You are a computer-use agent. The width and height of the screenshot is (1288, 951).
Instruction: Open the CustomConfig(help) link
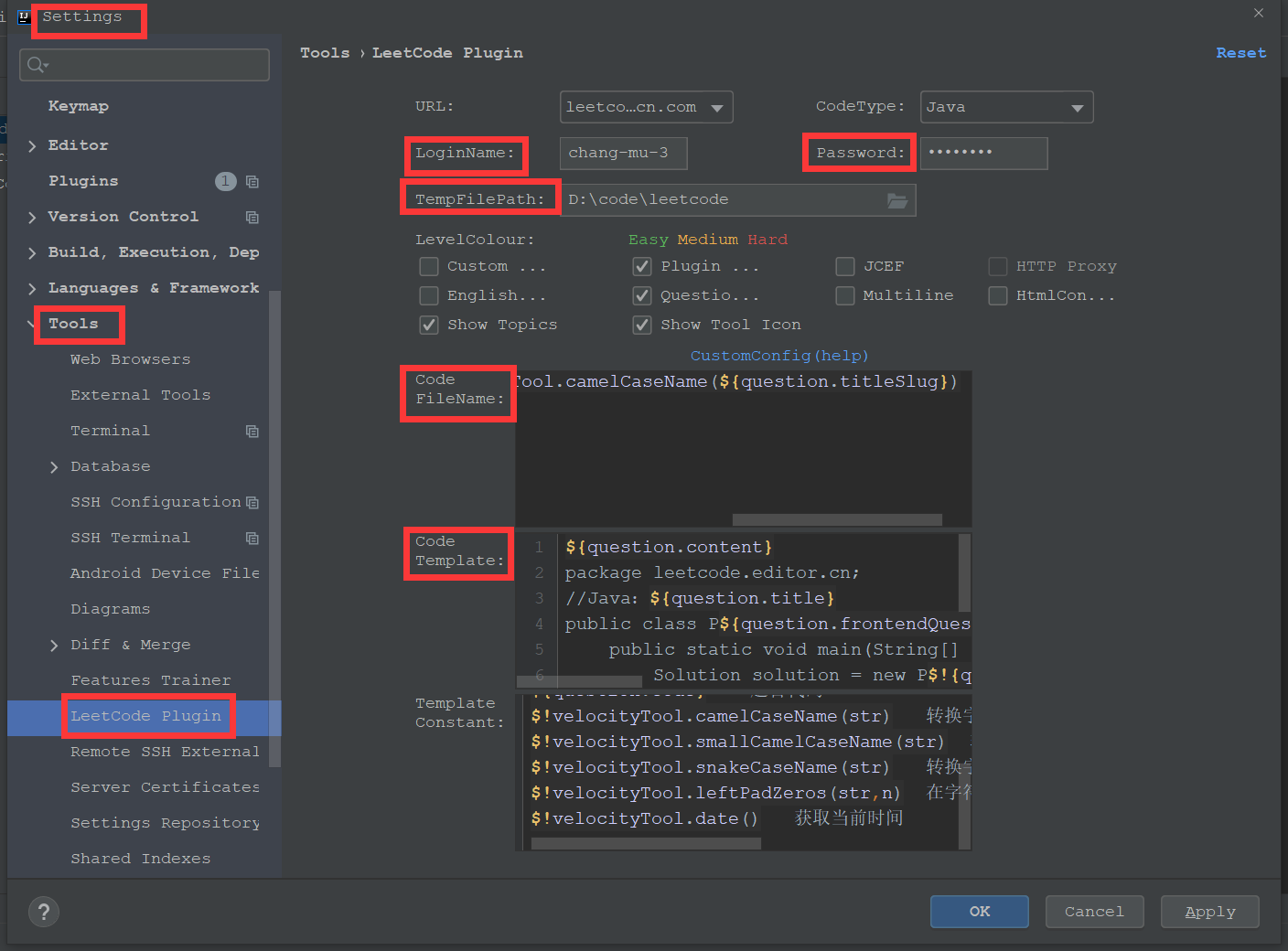tap(778, 355)
